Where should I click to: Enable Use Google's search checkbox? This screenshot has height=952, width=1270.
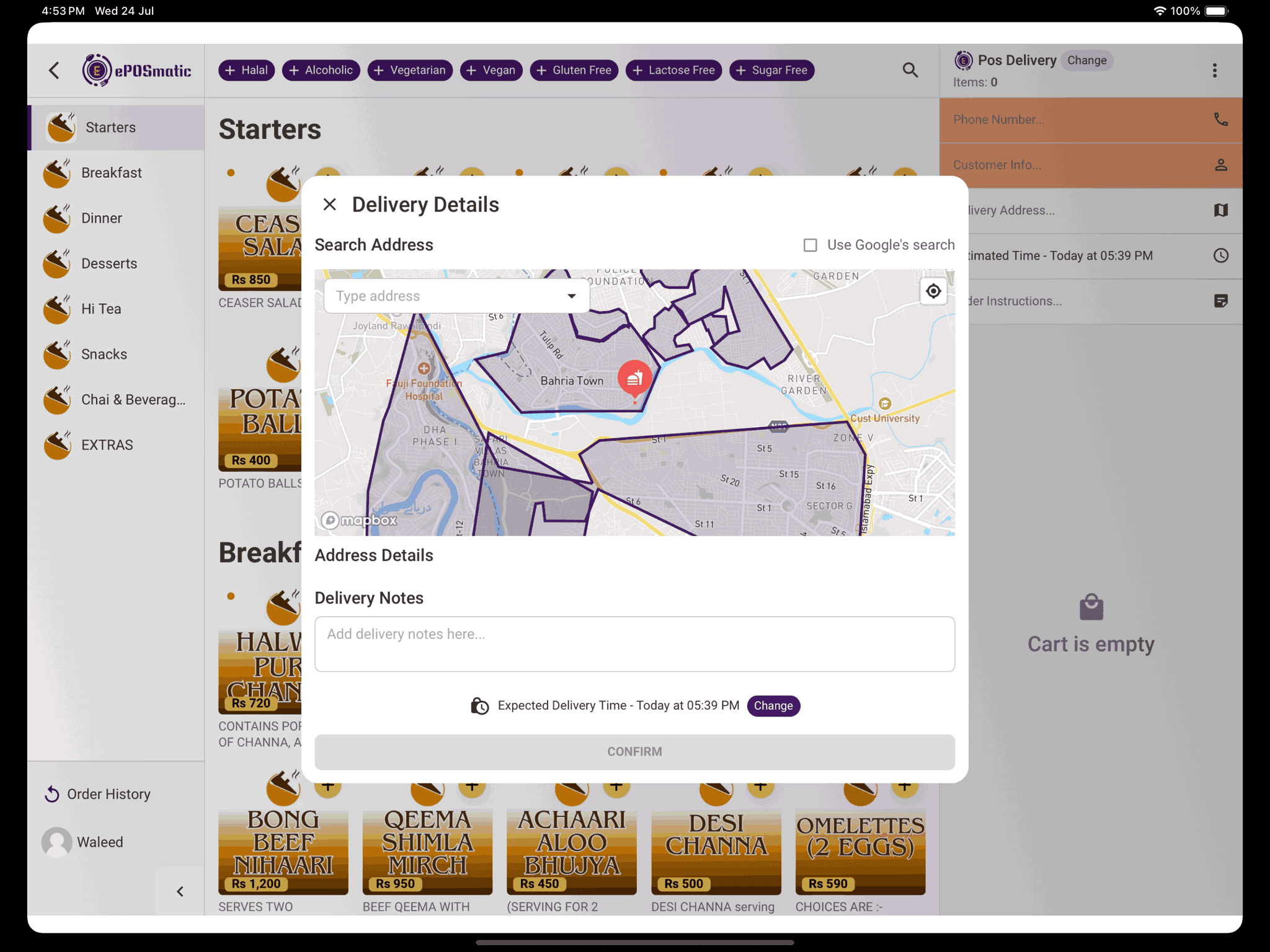(810, 245)
